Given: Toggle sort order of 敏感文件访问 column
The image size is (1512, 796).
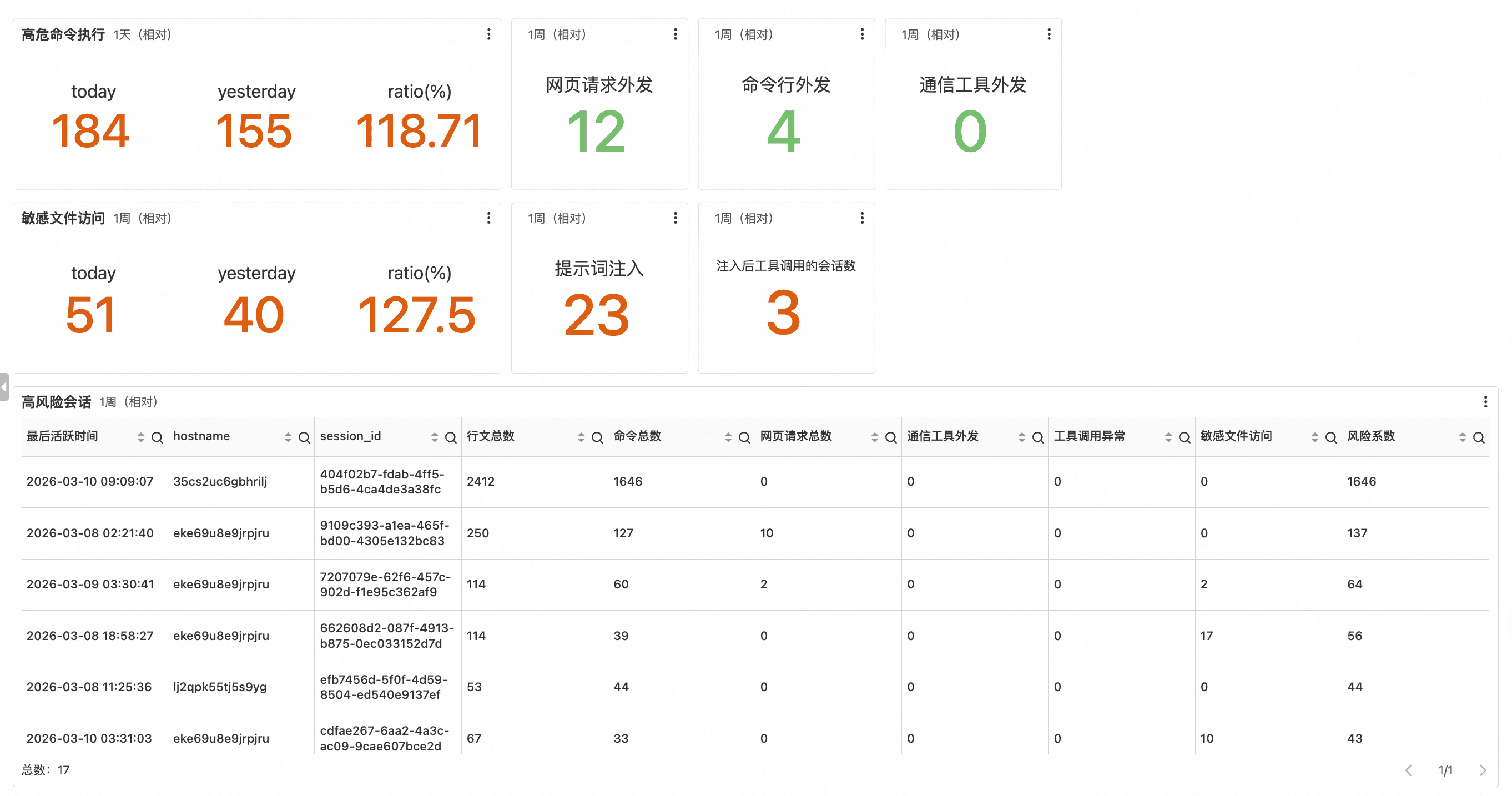Looking at the screenshot, I should pyautogui.click(x=1315, y=437).
